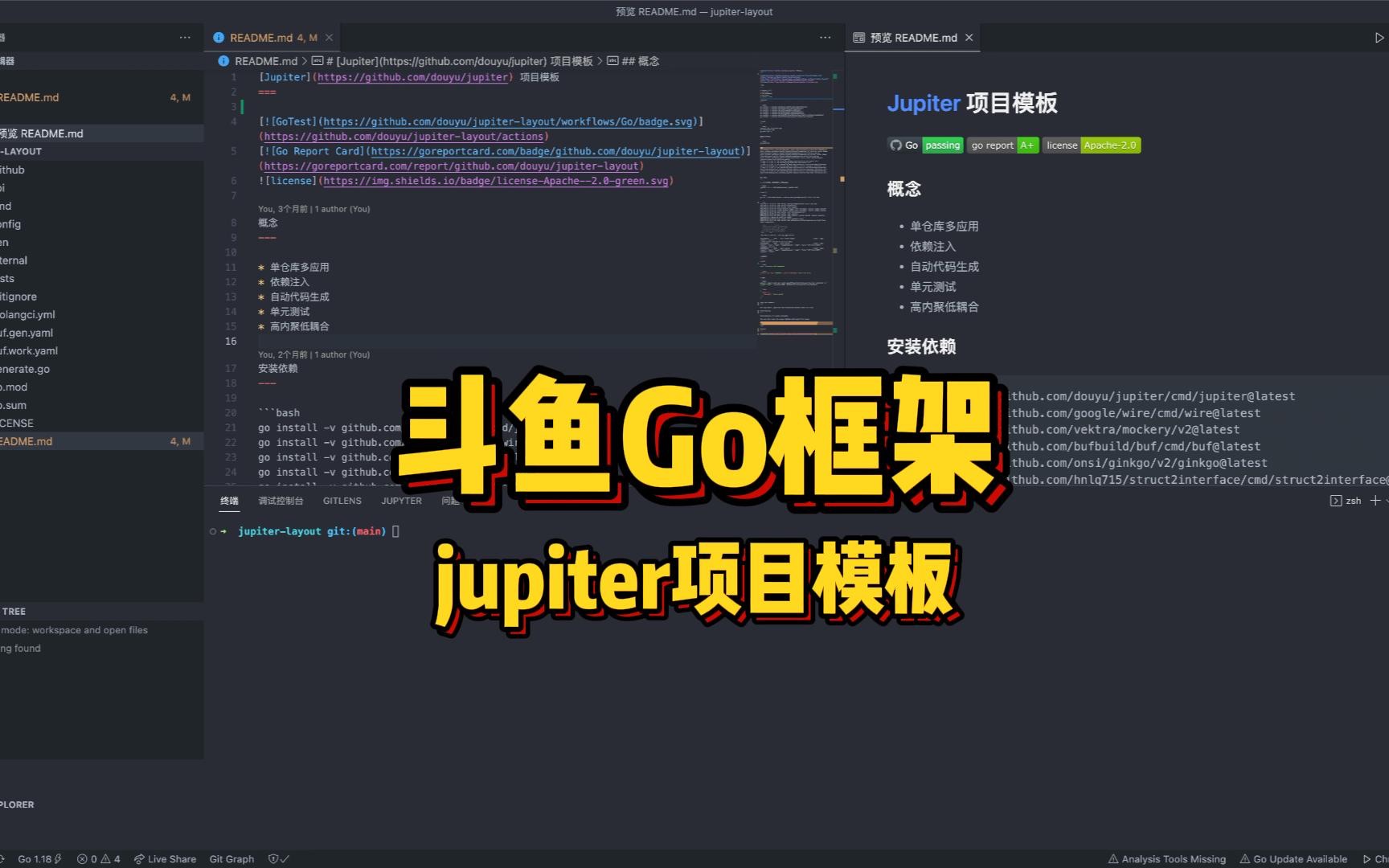Screen dimensions: 1389x868
Task: Open golangci.yml file in explorer
Action: pos(101,314)
